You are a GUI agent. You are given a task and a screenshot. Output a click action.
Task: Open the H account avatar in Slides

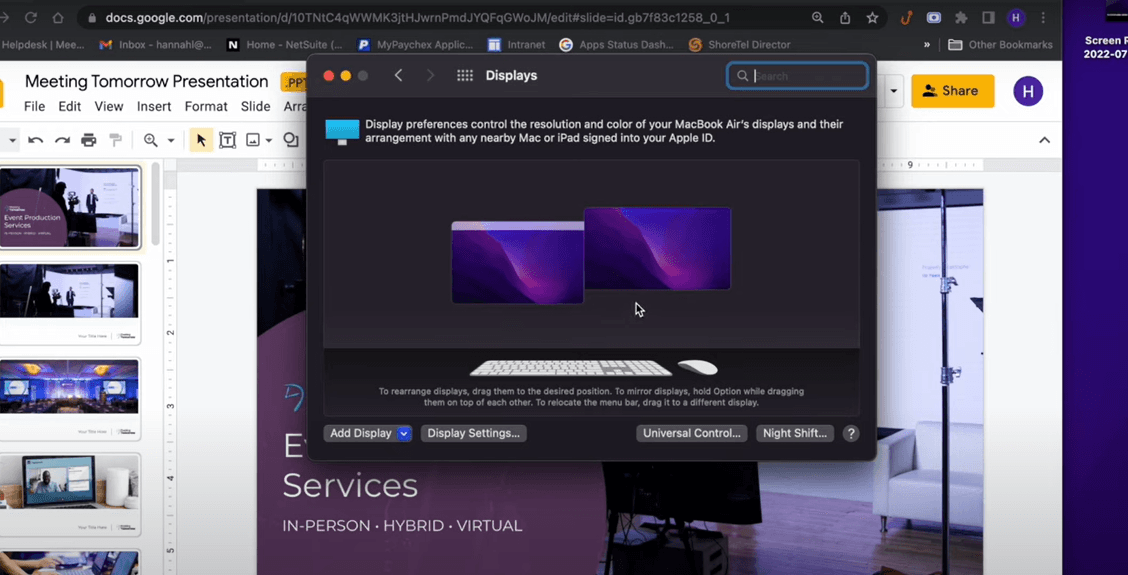point(1028,91)
